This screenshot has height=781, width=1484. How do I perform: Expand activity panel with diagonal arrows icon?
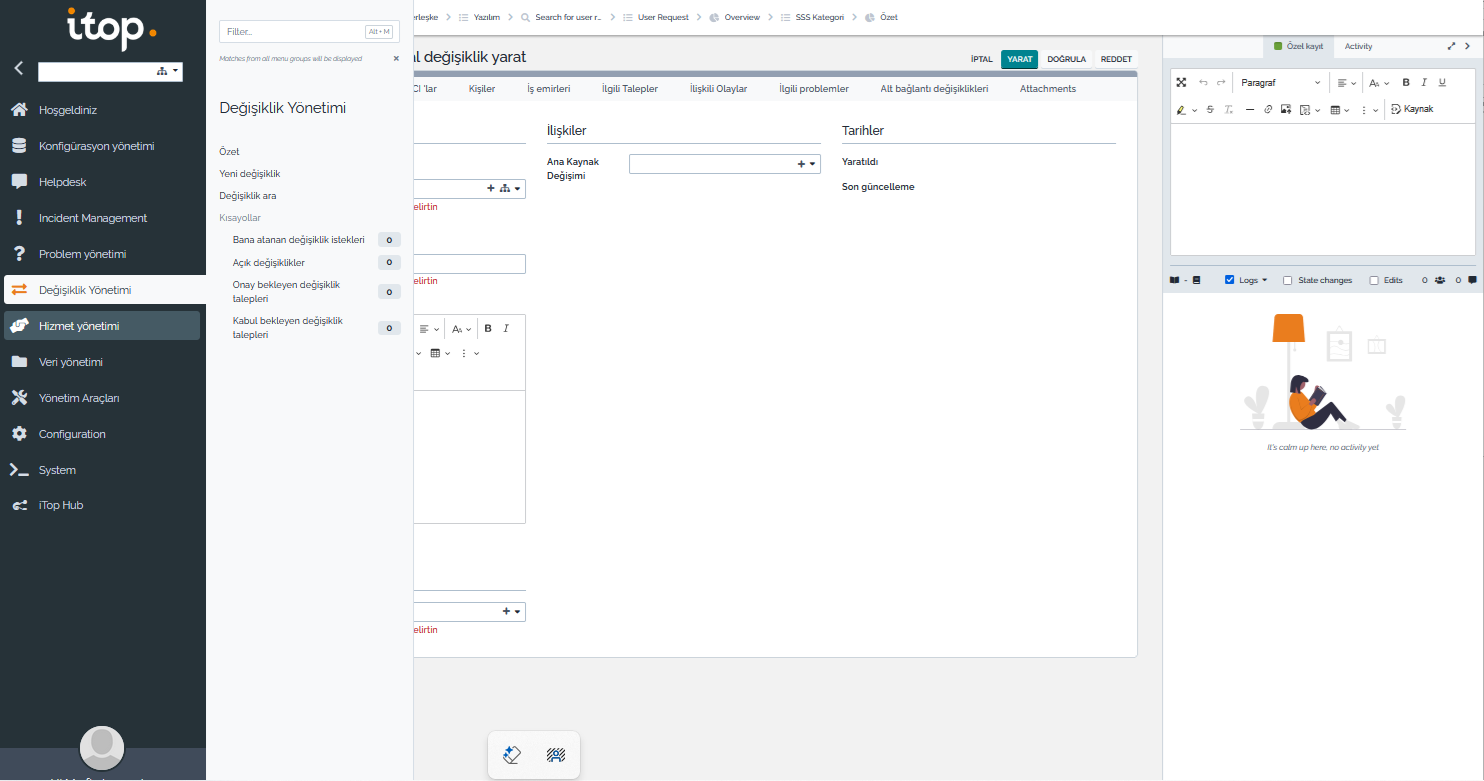click(1451, 46)
